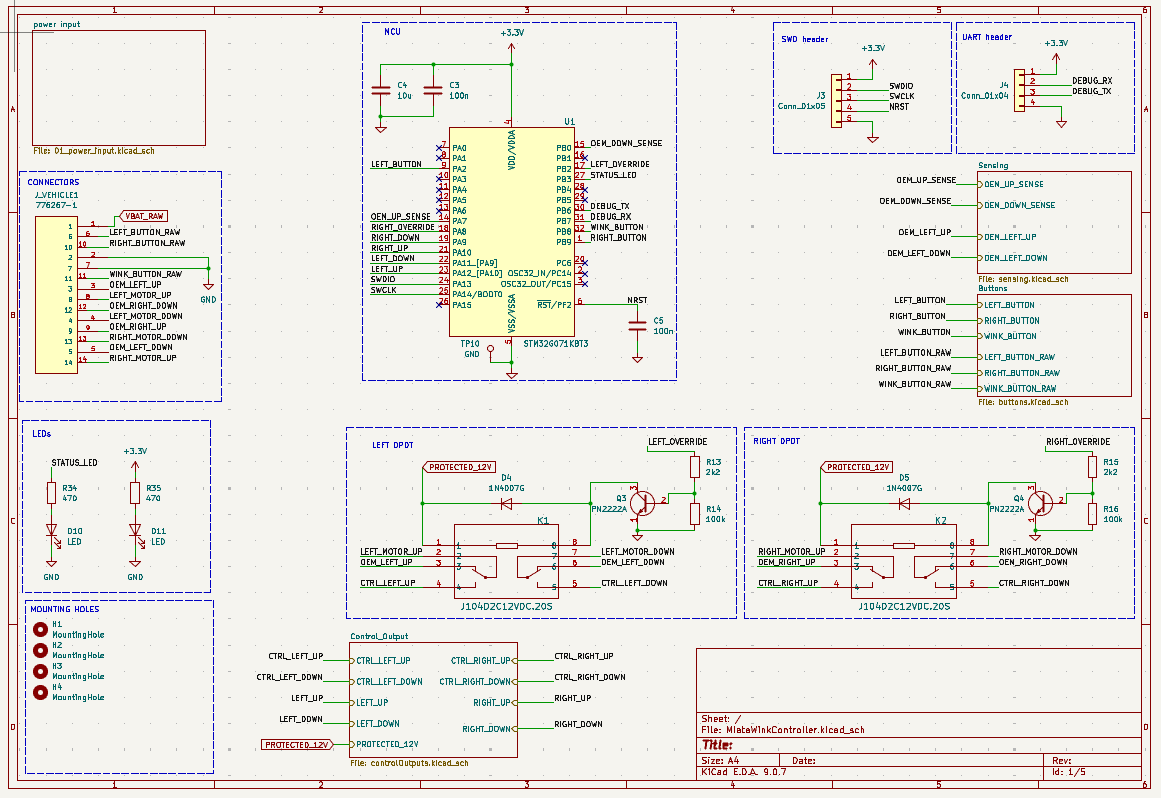
Task: Click the MCU section title text
Action: coord(392,32)
